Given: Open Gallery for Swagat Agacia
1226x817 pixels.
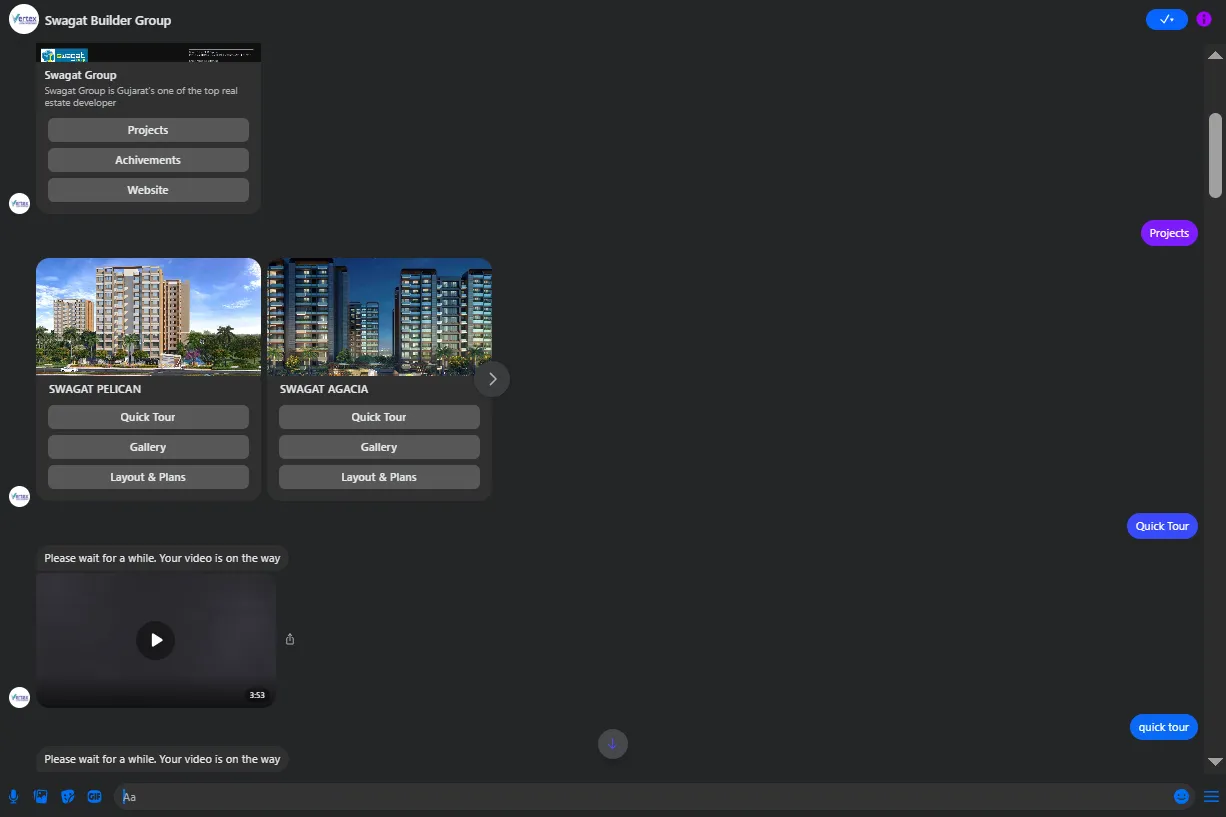Looking at the screenshot, I should pos(379,447).
